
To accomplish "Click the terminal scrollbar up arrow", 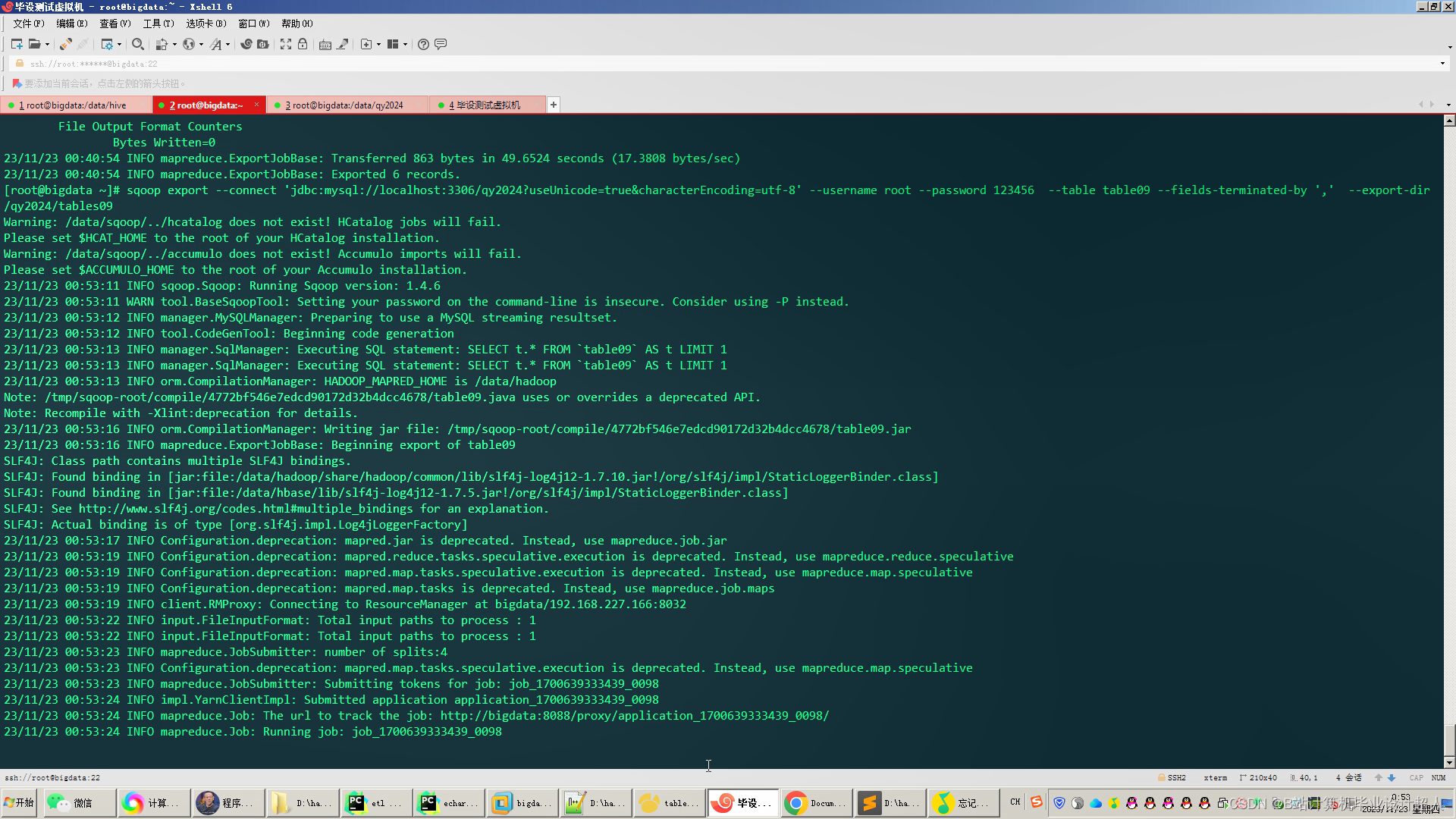I will (1448, 121).
